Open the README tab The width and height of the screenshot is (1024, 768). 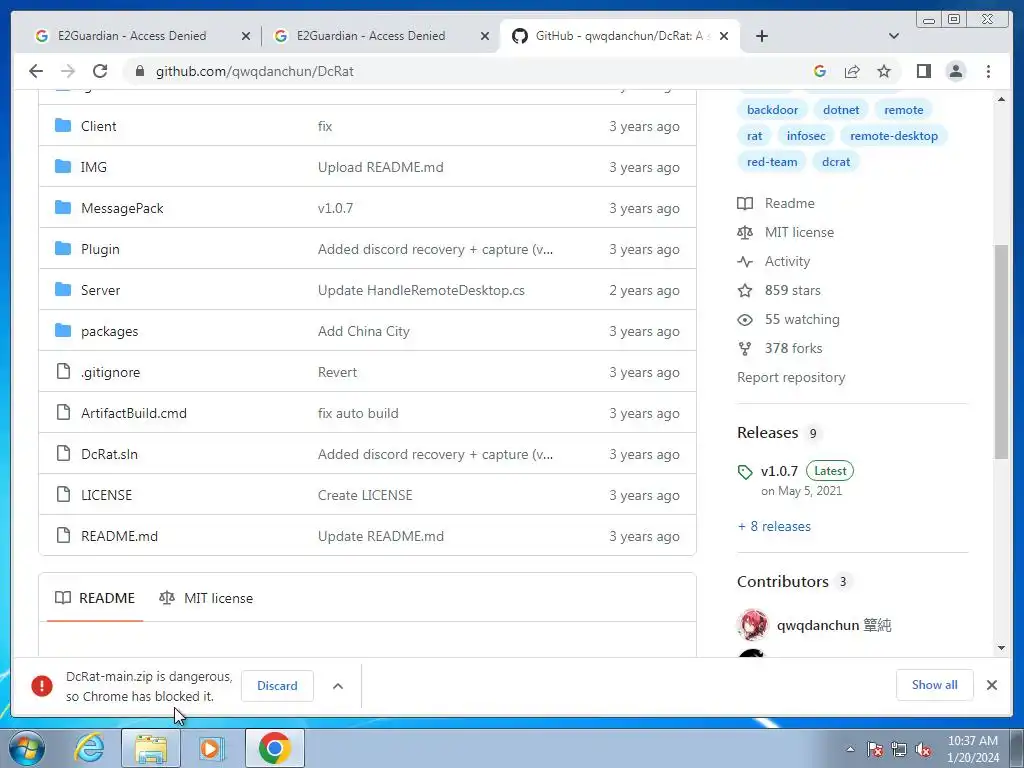[95, 598]
